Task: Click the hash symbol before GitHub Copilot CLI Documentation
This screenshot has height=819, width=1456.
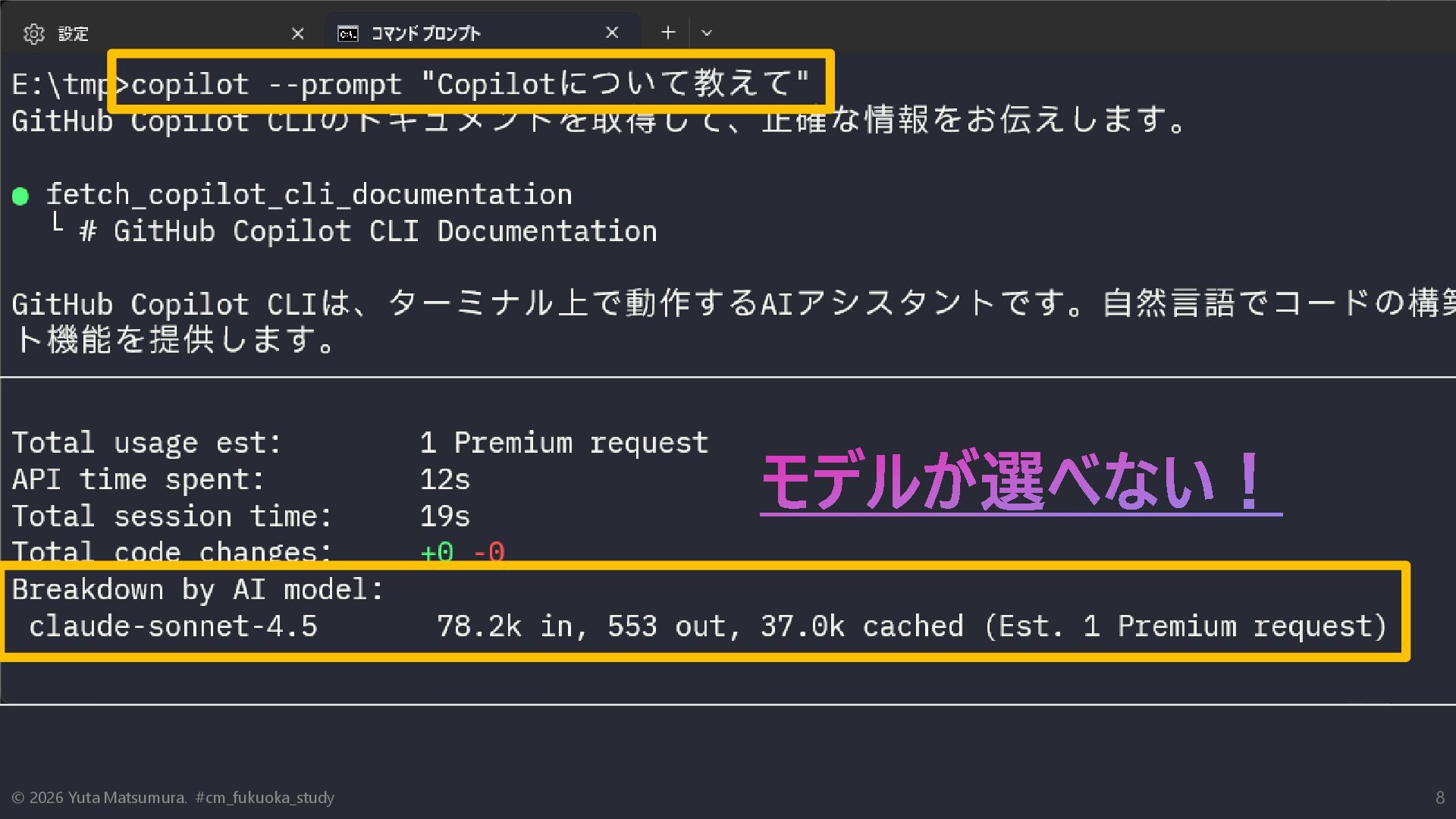Action: [88, 231]
